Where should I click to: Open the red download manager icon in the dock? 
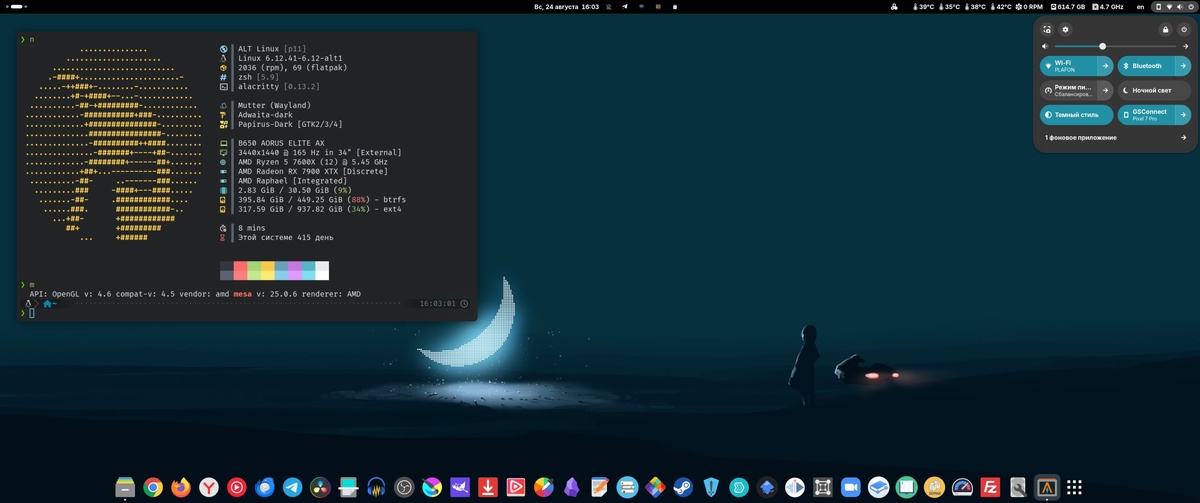tap(488, 487)
